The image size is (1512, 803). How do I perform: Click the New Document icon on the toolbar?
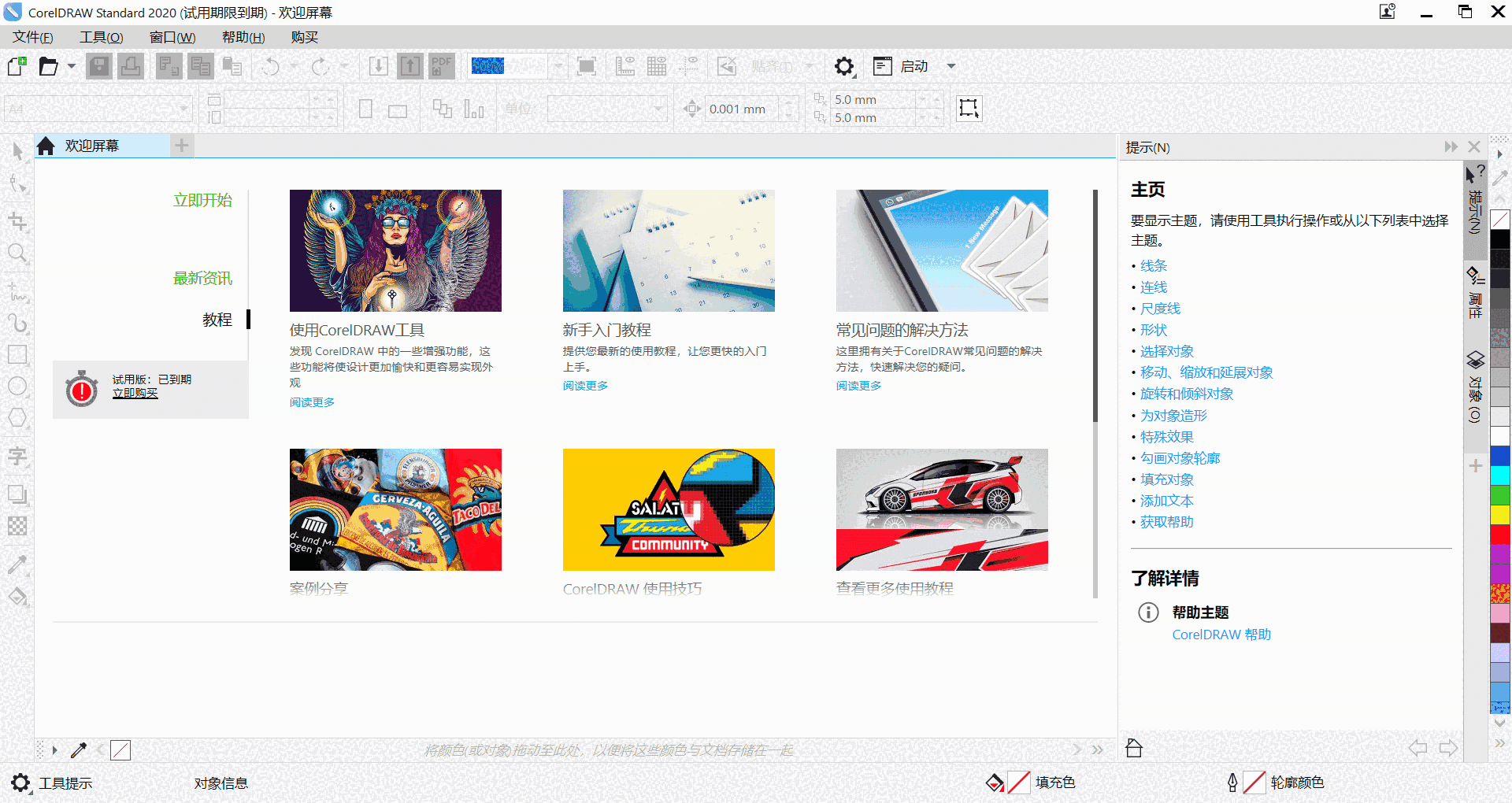(x=15, y=66)
